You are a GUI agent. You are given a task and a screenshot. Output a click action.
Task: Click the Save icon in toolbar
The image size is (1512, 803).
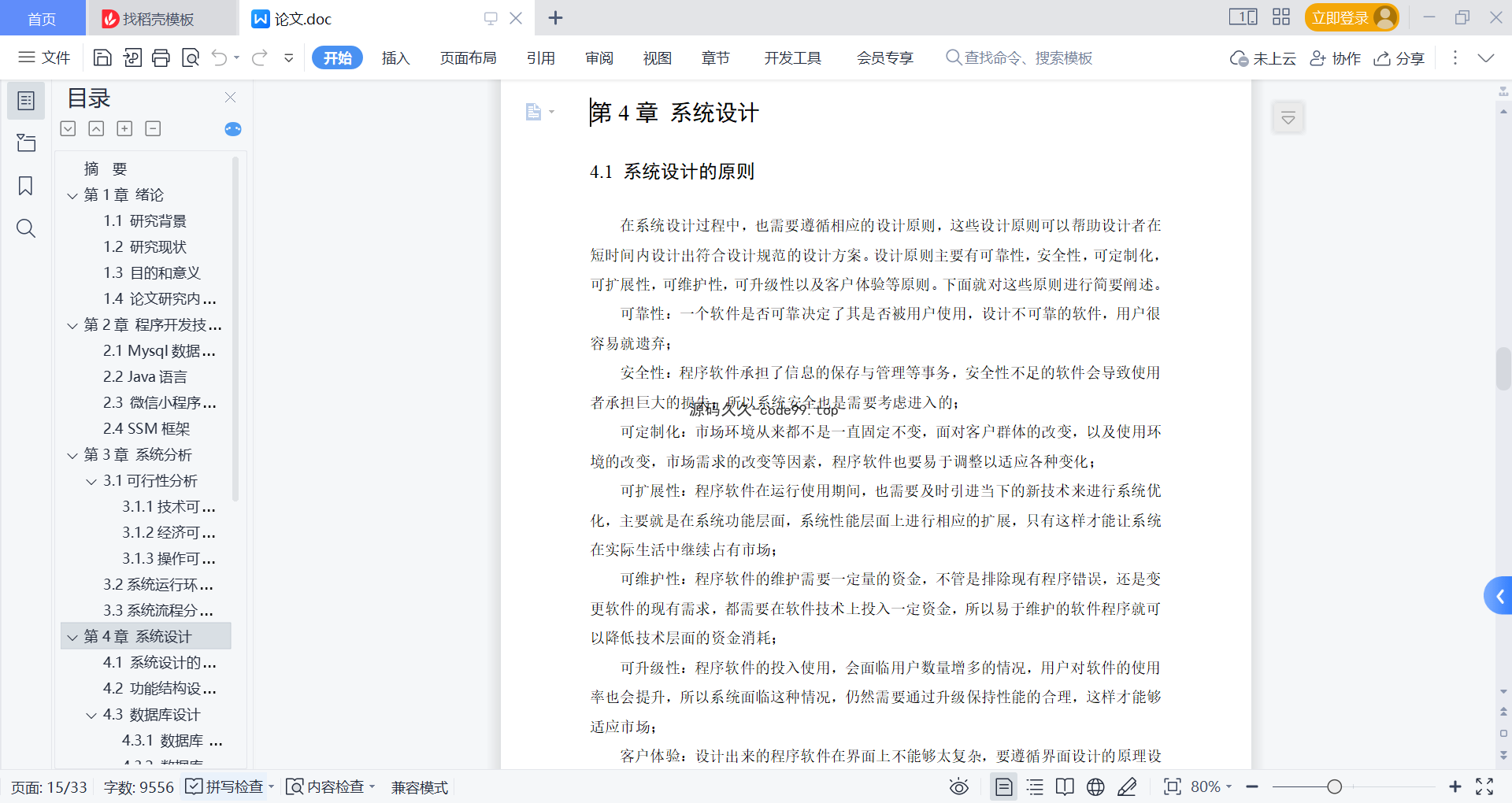pyautogui.click(x=102, y=57)
